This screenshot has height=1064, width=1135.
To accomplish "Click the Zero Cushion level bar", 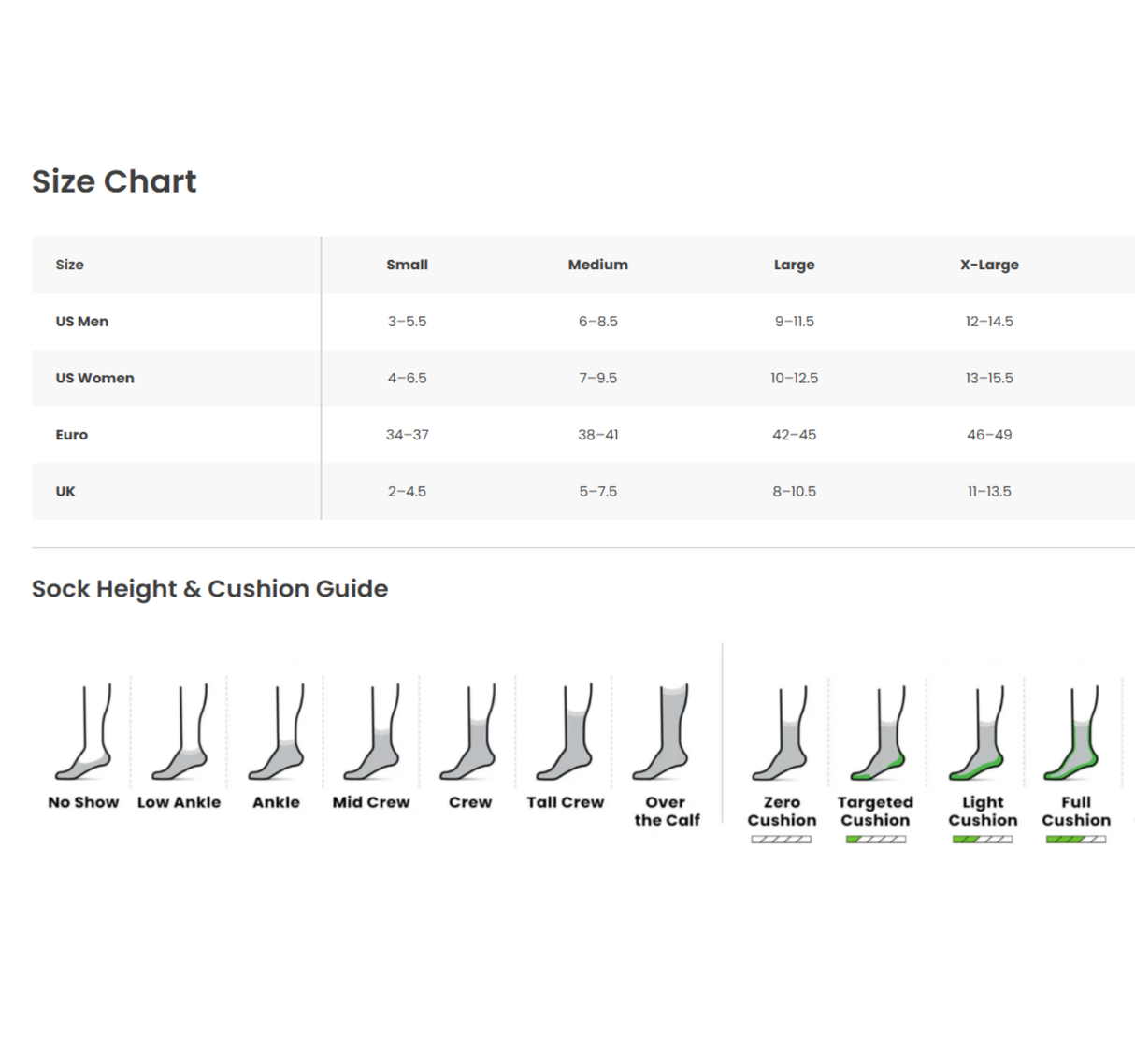I will point(782,840).
